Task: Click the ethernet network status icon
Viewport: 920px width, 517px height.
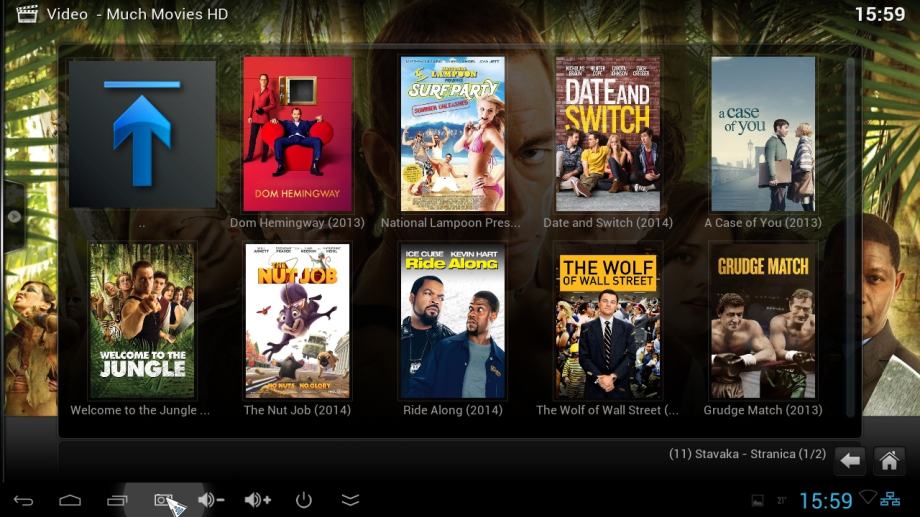Action: point(889,499)
